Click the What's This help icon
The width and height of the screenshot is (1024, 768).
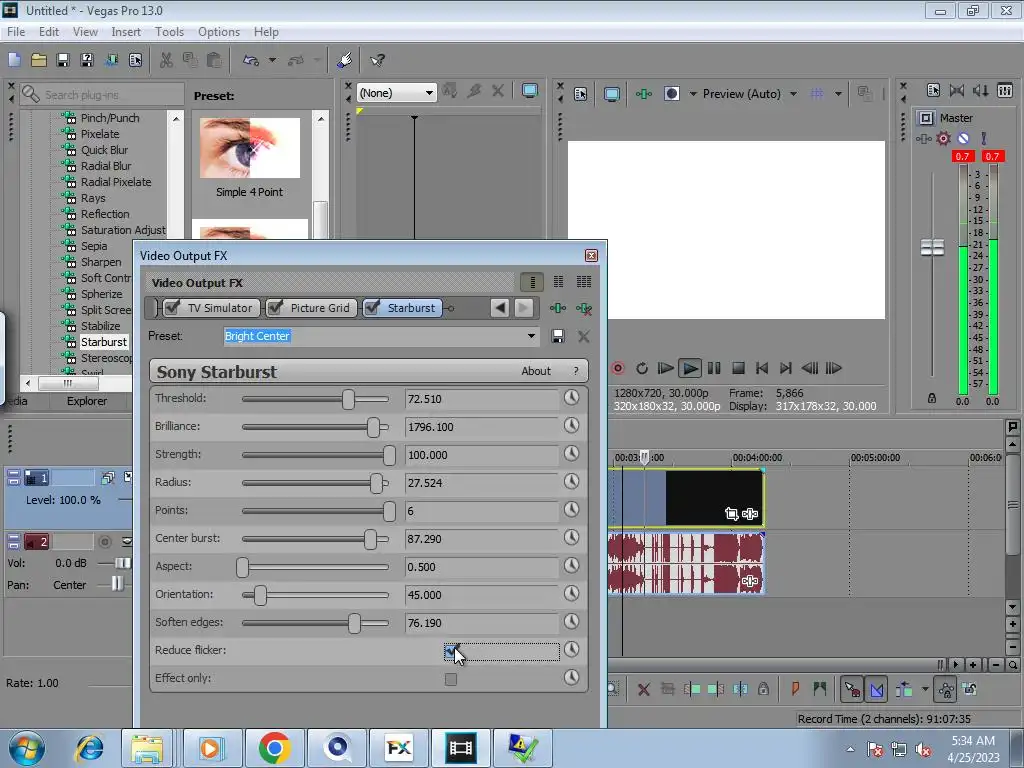tap(377, 60)
